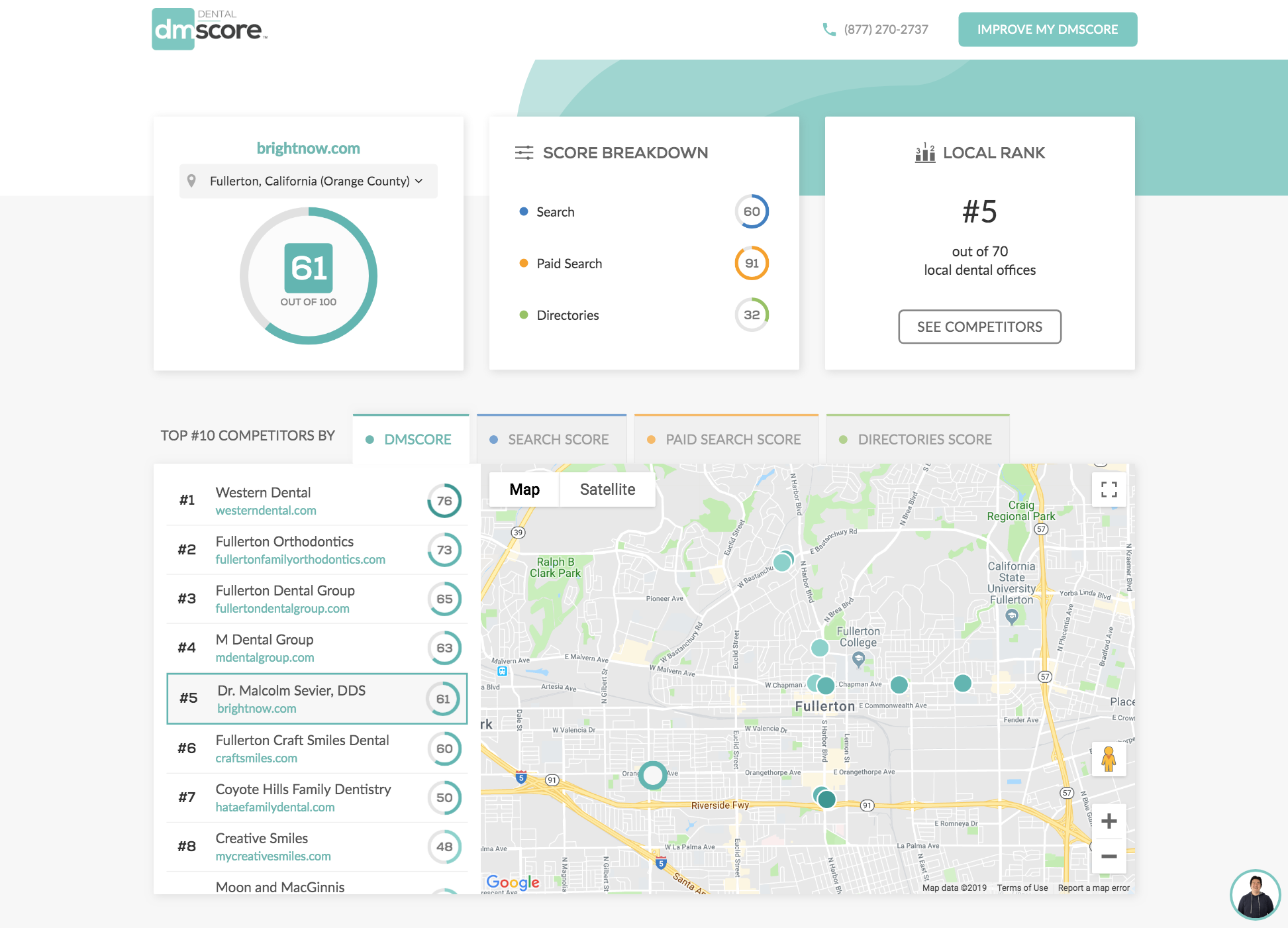Viewport: 1288px width, 928px height.
Task: Select the Search Score tab
Action: tap(551, 439)
